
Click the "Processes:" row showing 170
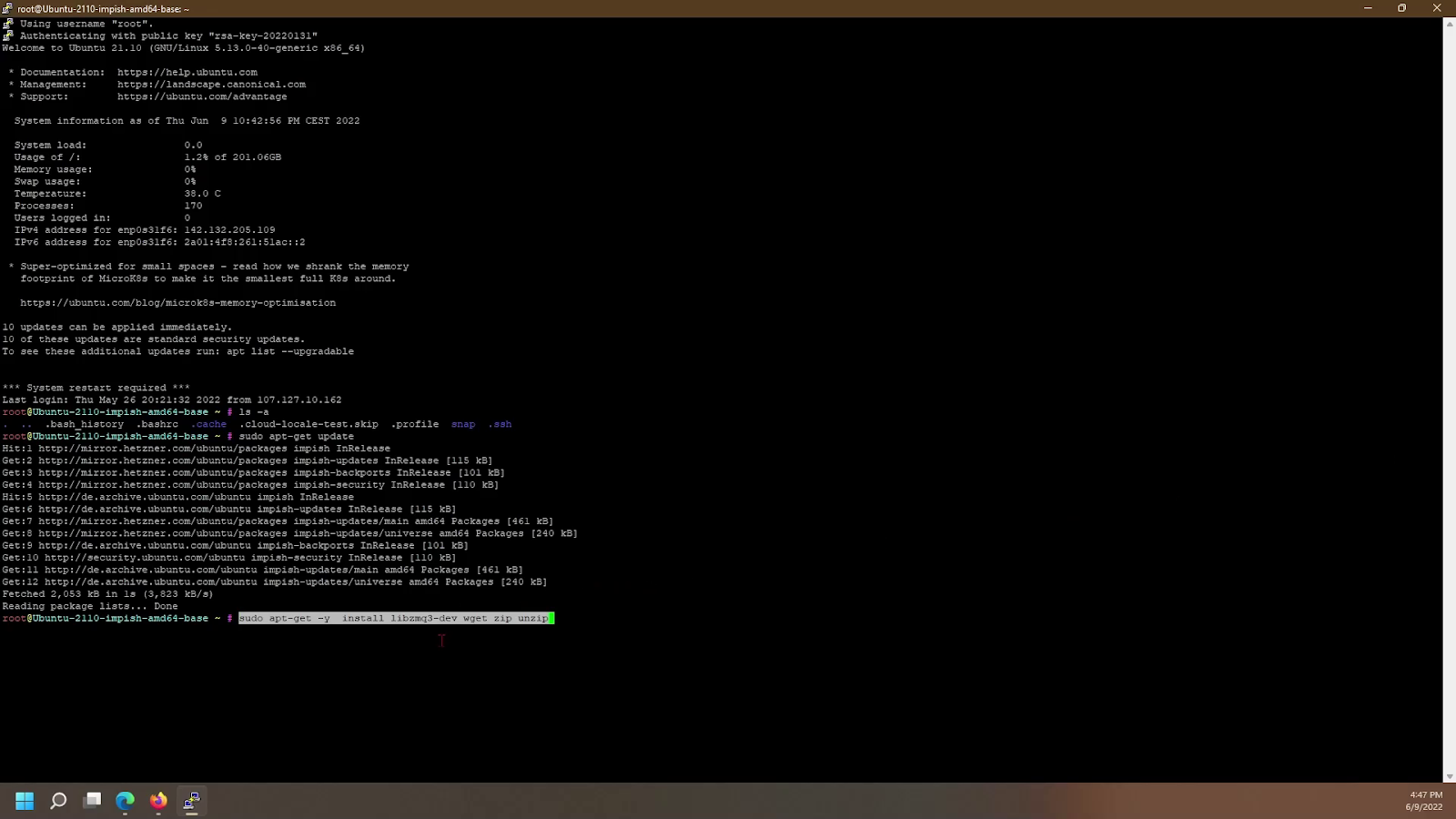[108, 206]
